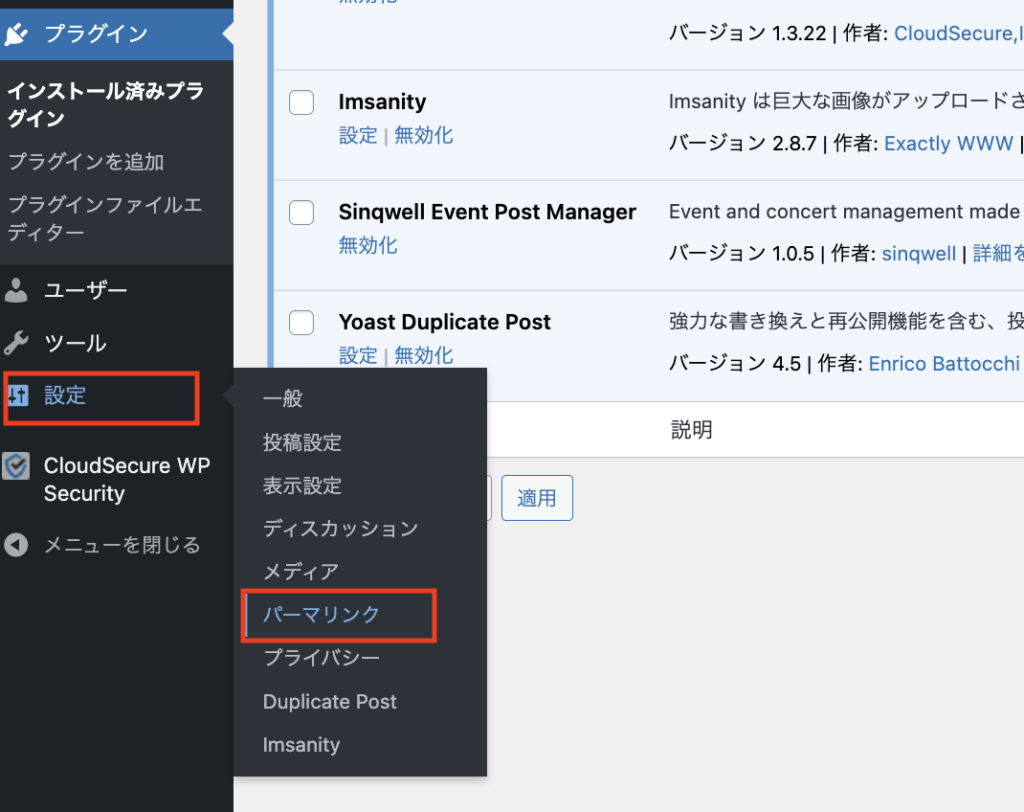Choose 投稿設定 in the settings submenu
Image resolution: width=1024 pixels, height=812 pixels.
[302, 442]
